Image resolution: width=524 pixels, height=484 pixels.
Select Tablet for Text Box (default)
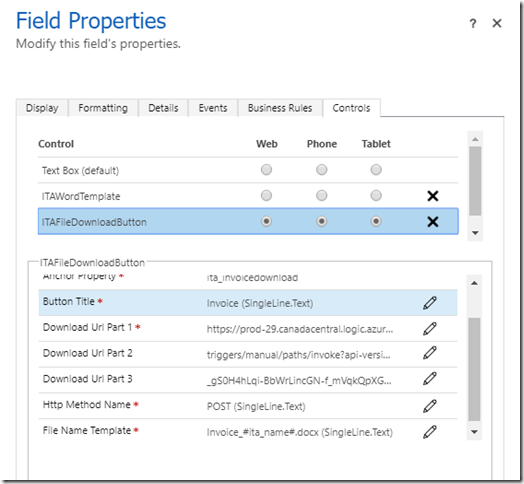tap(376, 170)
